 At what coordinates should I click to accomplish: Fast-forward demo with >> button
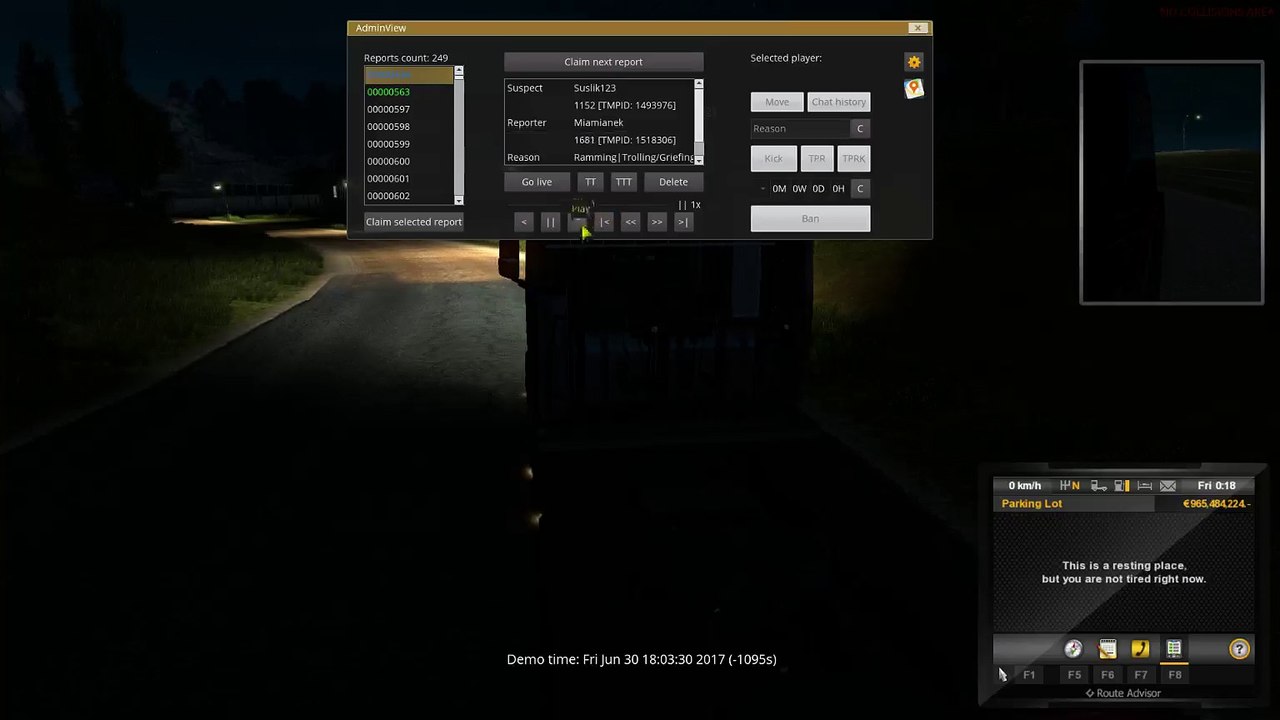coord(657,222)
